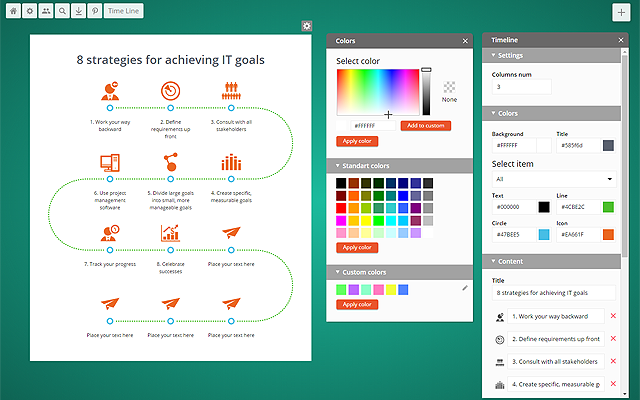
Task: Click the download icon in toolbar
Action: [x=78, y=11]
